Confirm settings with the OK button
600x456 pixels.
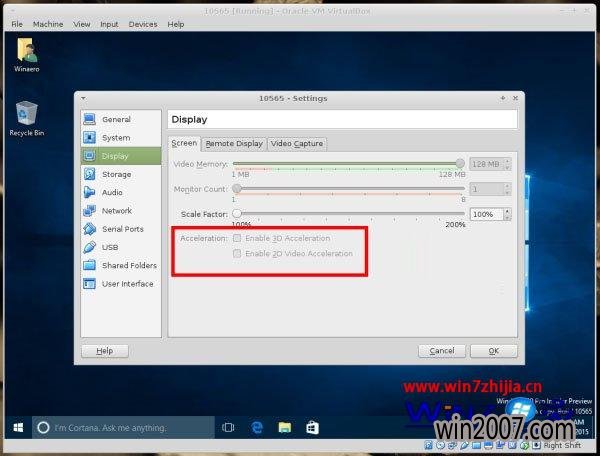click(494, 351)
